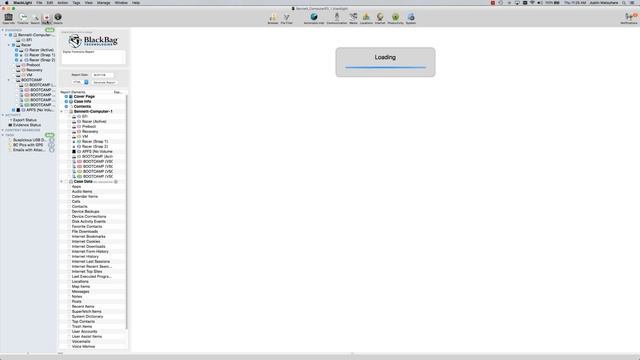Toggle the Case Data report checkbox

[x=66, y=181]
